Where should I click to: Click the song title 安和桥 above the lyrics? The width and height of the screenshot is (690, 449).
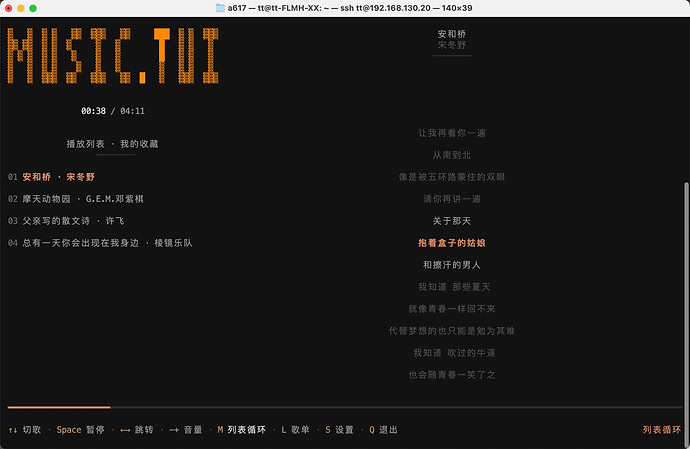tap(452, 34)
